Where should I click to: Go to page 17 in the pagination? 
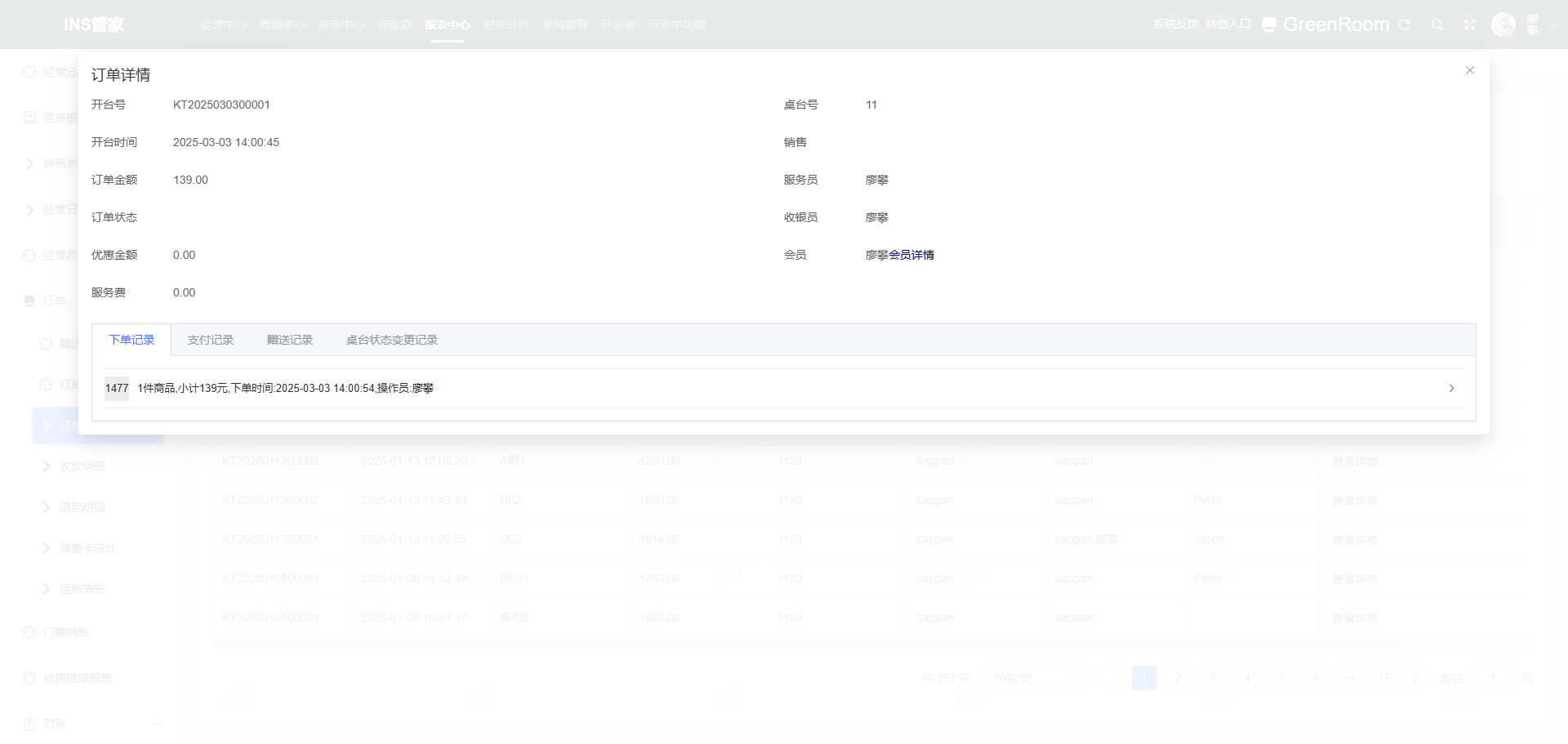1384,678
